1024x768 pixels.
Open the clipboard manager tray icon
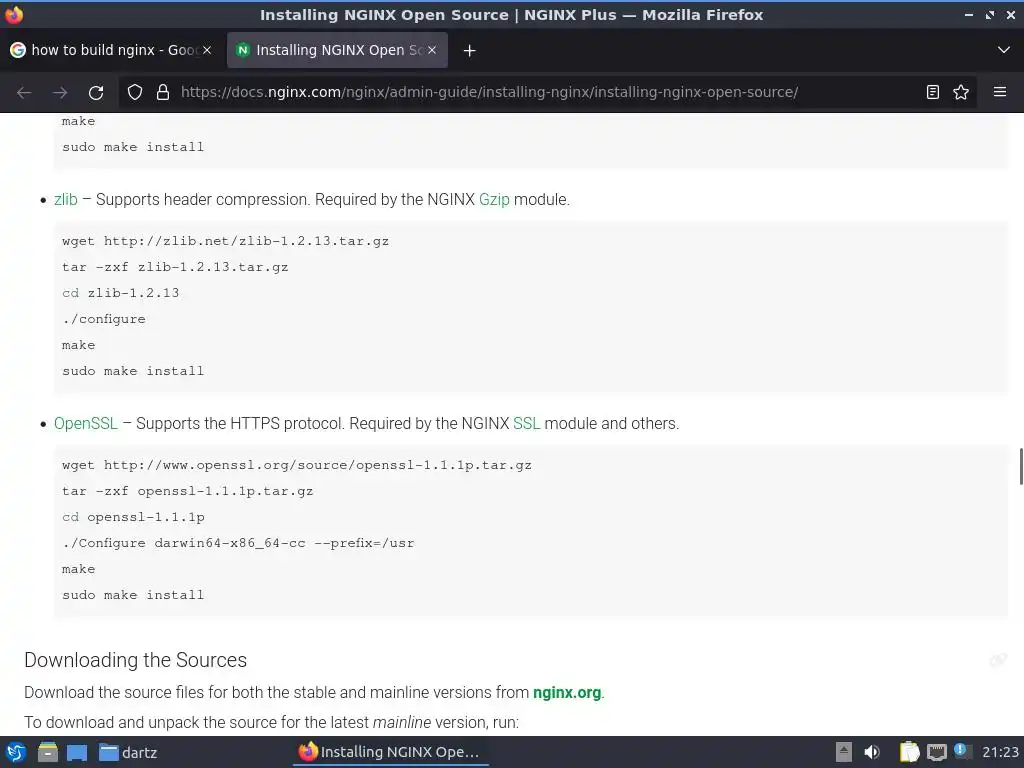909,752
